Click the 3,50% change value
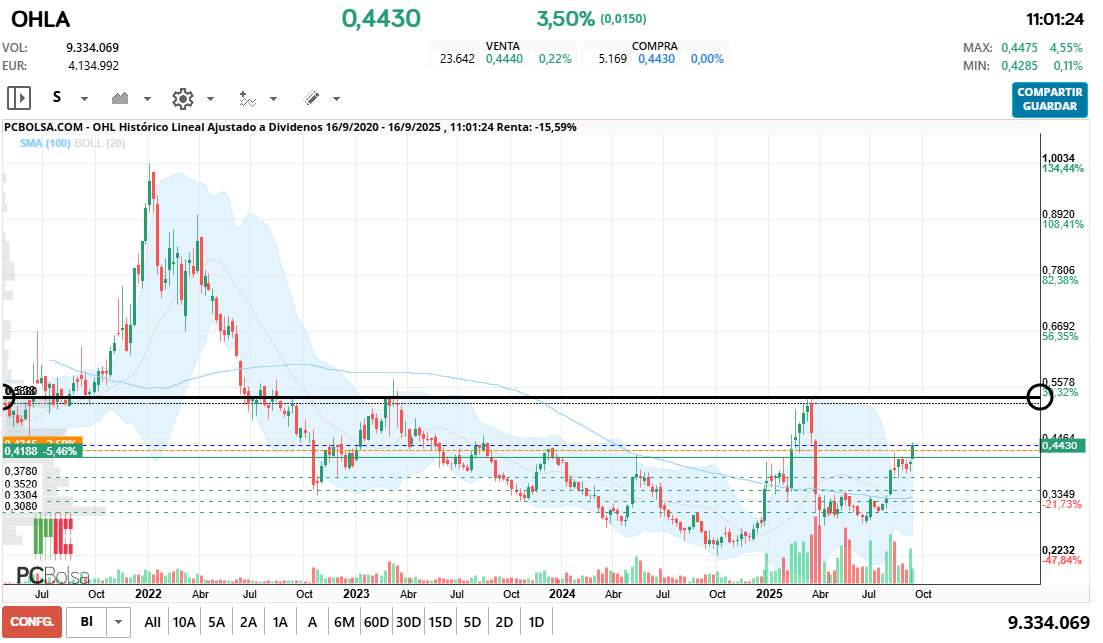 566,19
